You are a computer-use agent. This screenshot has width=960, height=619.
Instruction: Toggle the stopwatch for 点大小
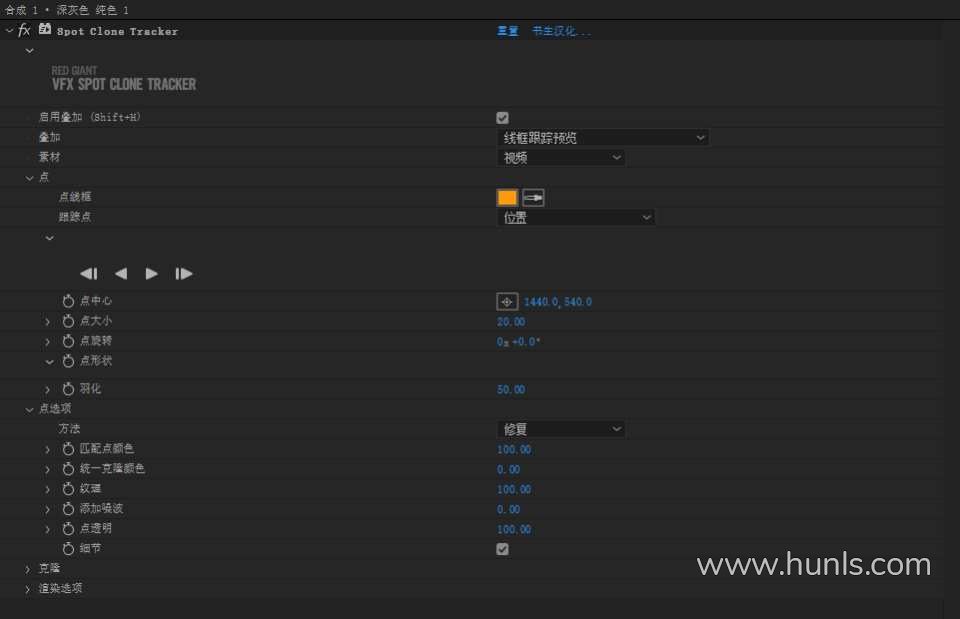pos(68,321)
